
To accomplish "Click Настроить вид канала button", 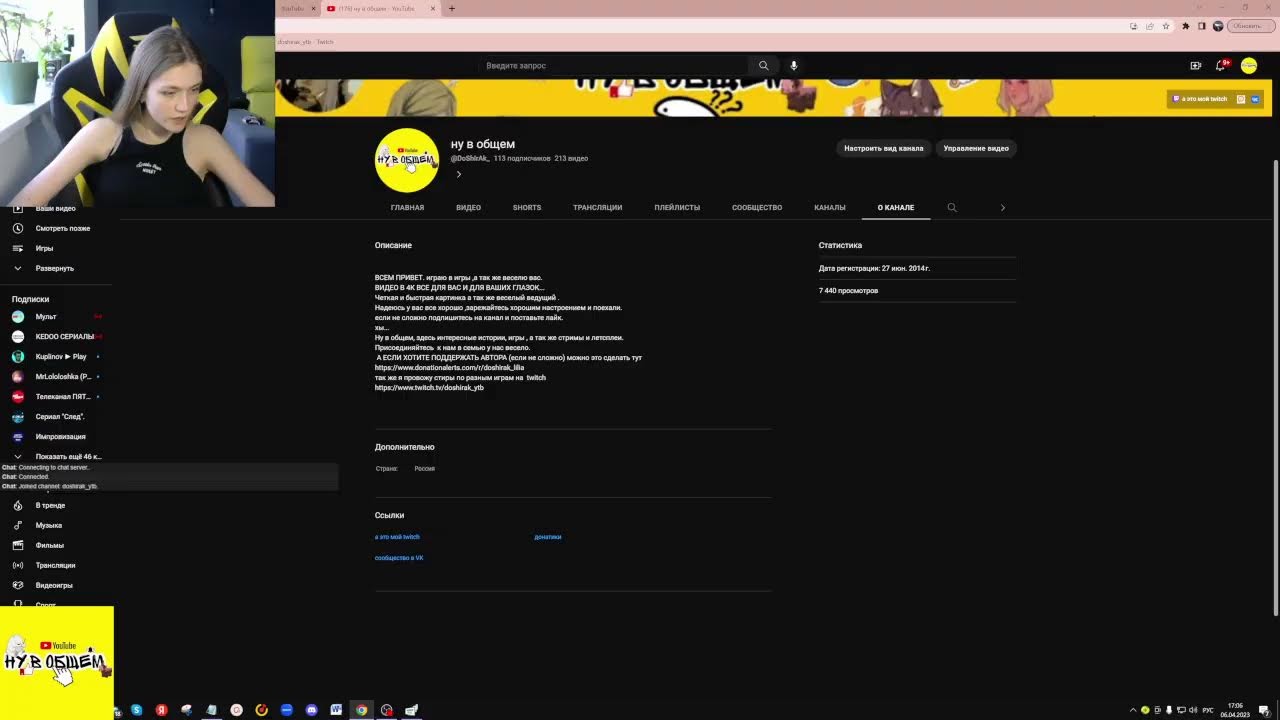I will (884, 148).
